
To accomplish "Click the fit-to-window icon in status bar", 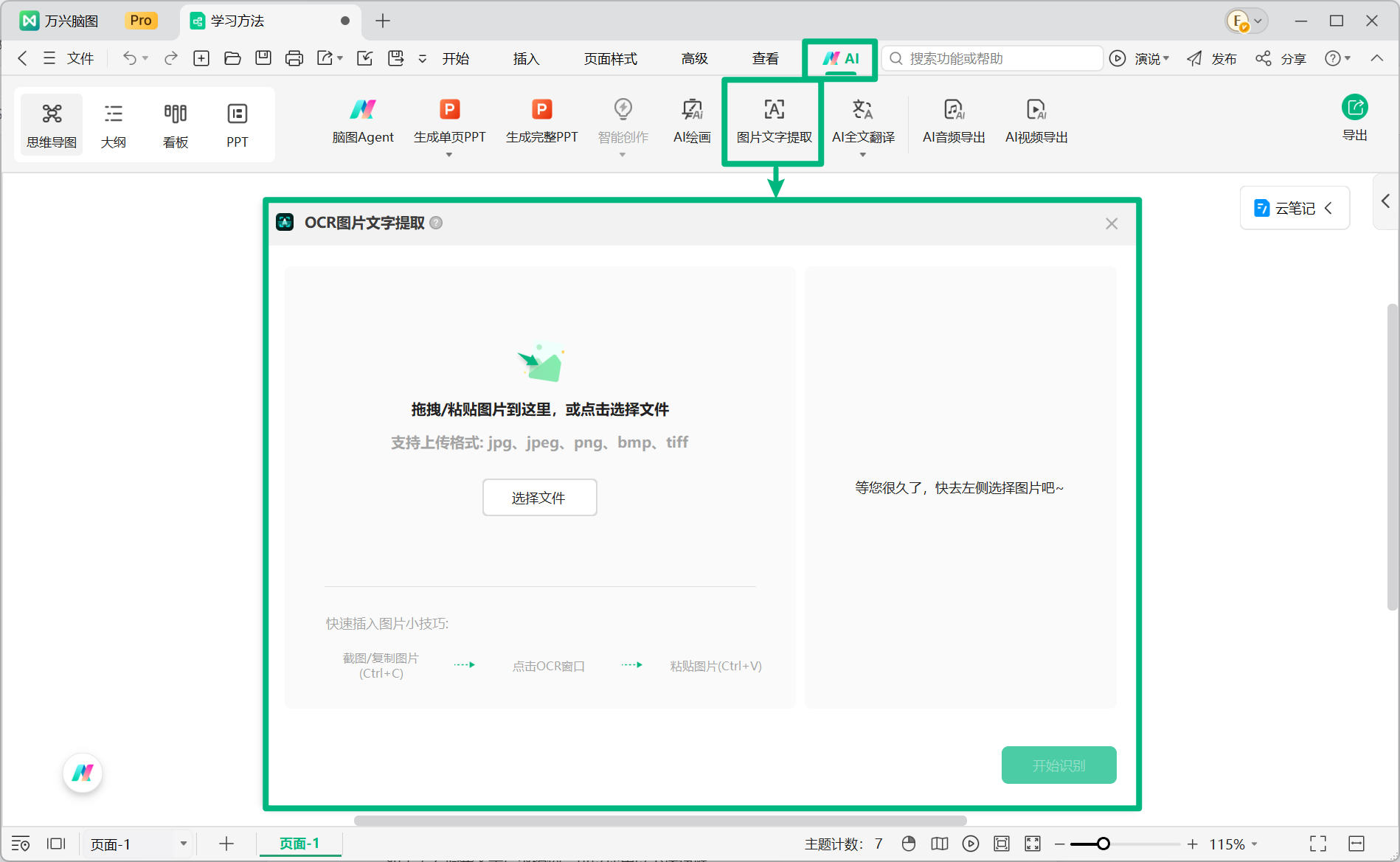I will click(1002, 844).
